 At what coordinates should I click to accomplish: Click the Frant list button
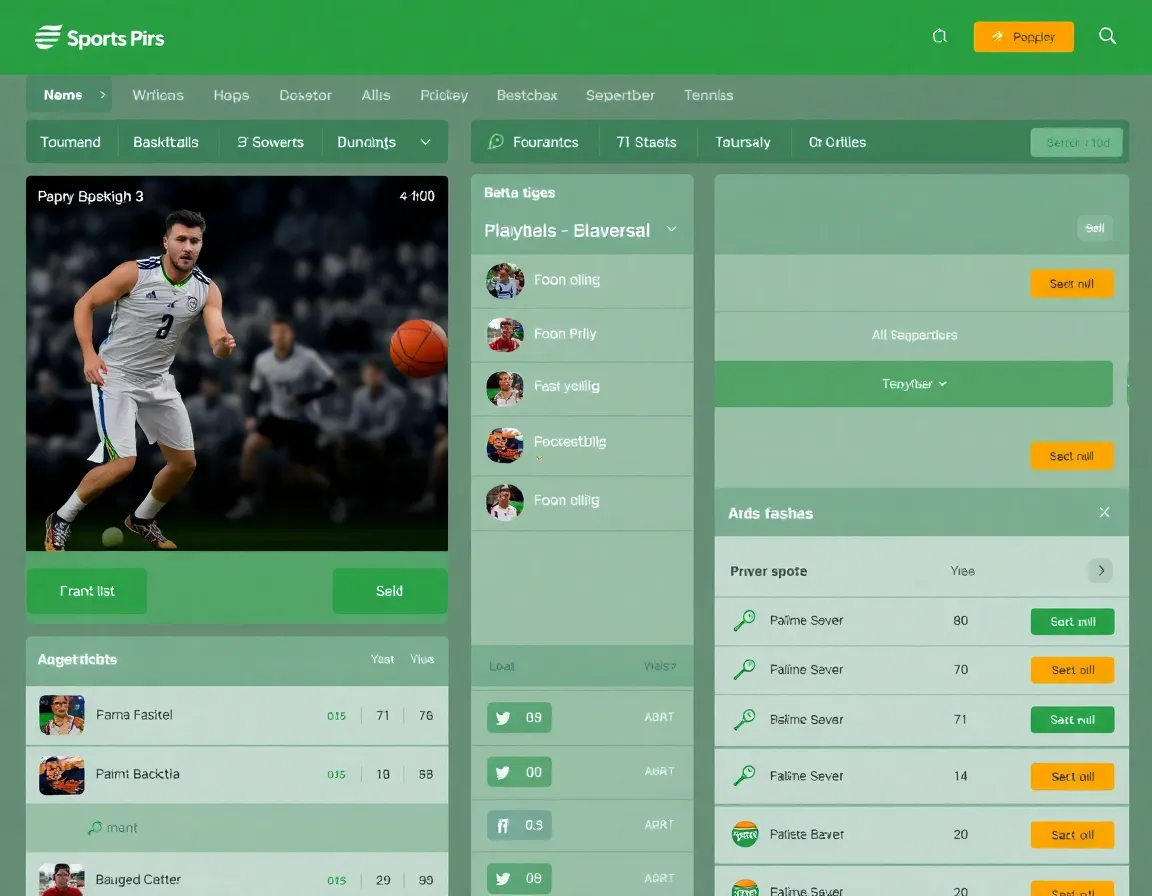click(x=87, y=591)
